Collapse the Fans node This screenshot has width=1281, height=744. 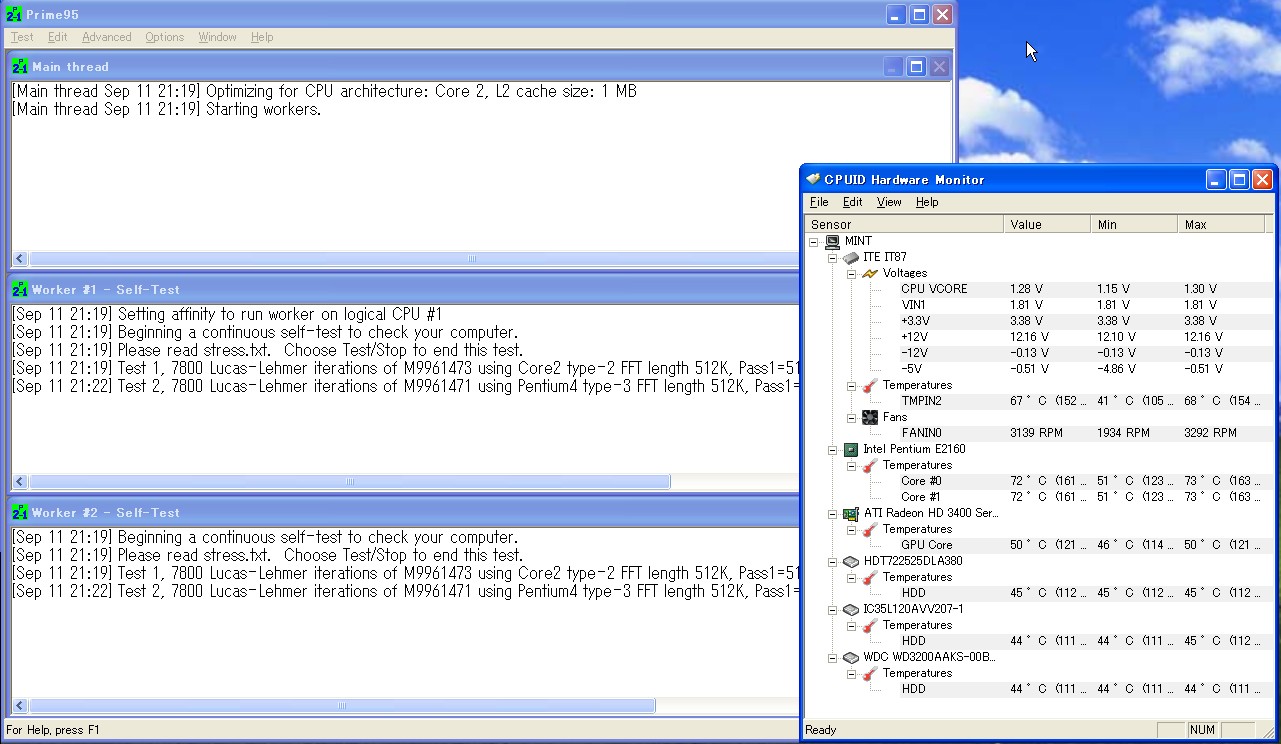pyautogui.click(x=851, y=417)
